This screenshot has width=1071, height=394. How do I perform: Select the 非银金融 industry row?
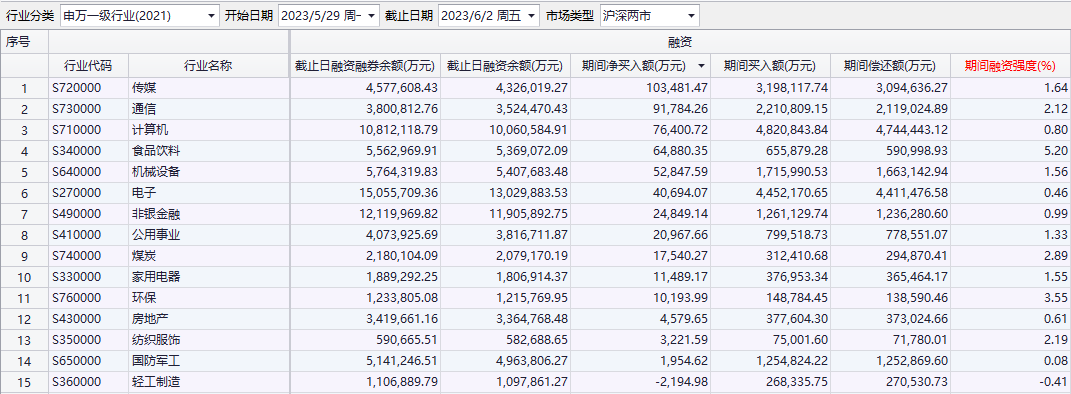click(536, 214)
